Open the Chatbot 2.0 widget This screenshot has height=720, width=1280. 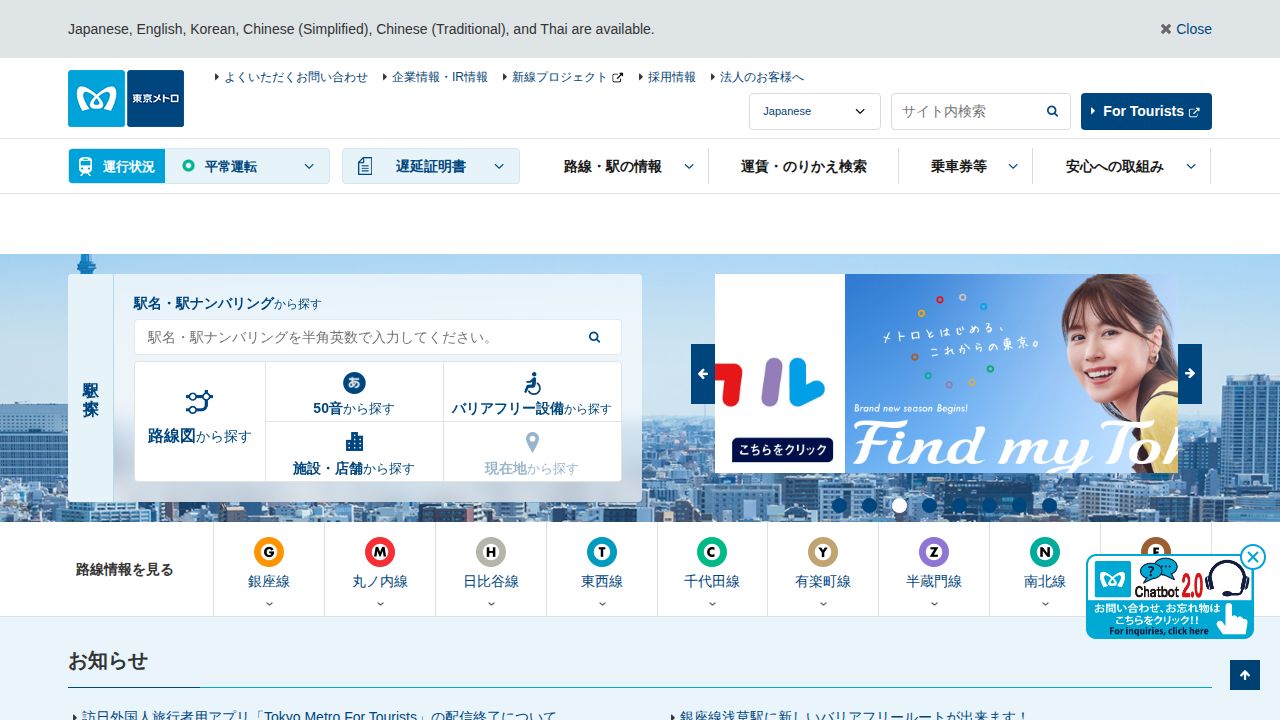[x=1170, y=598]
